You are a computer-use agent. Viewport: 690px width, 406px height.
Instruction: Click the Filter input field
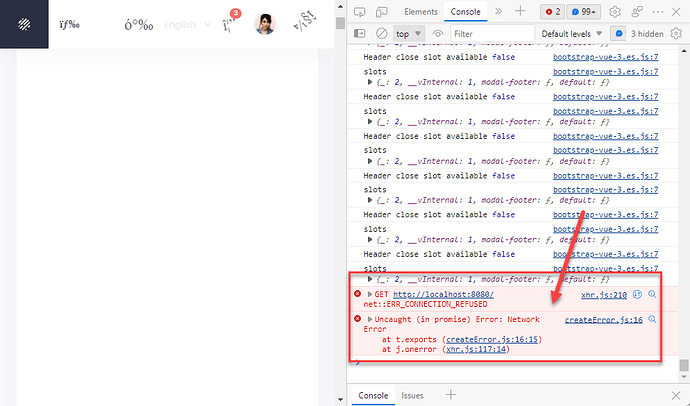click(x=490, y=33)
